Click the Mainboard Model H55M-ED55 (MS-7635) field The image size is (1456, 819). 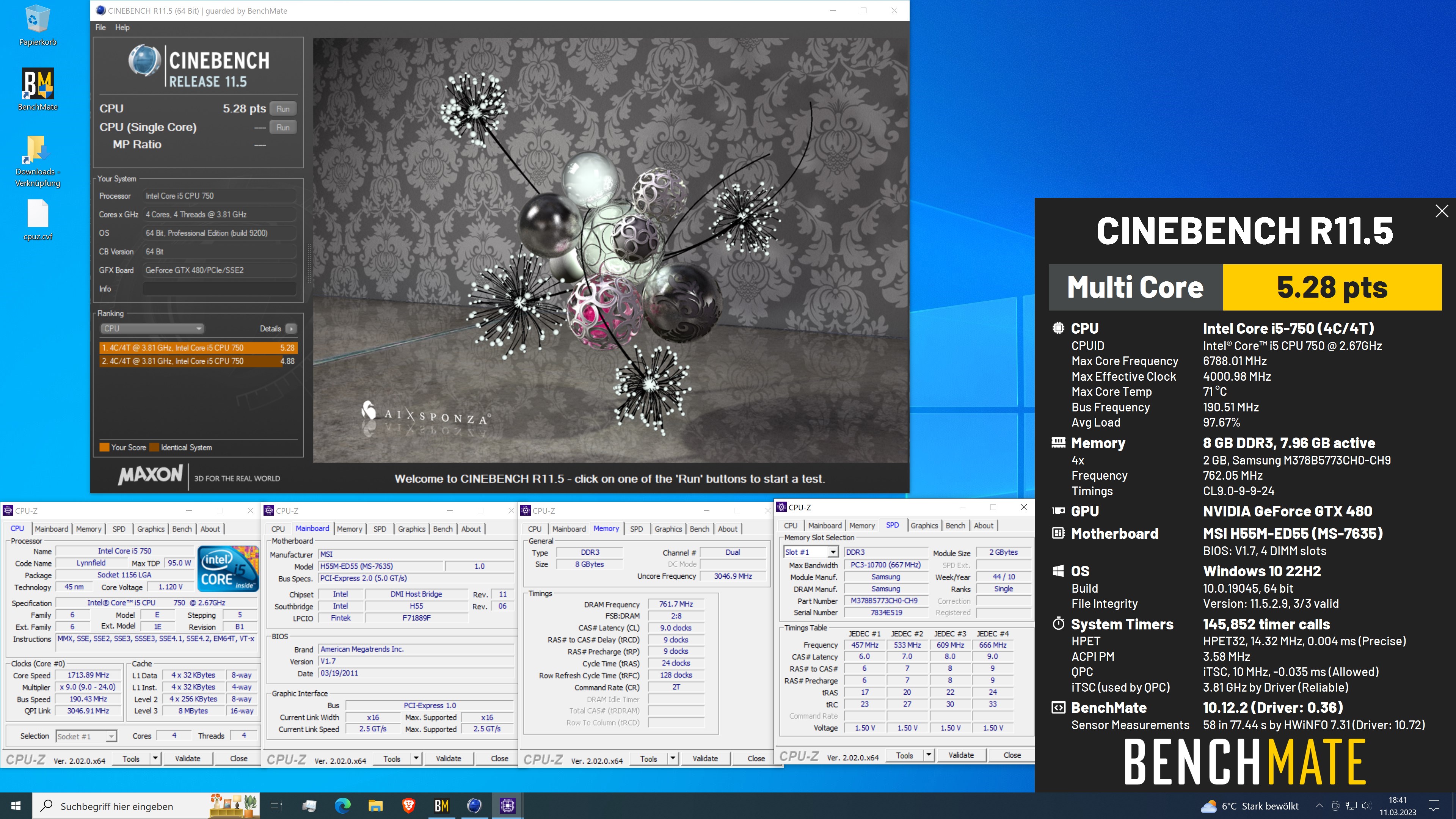[x=380, y=566]
